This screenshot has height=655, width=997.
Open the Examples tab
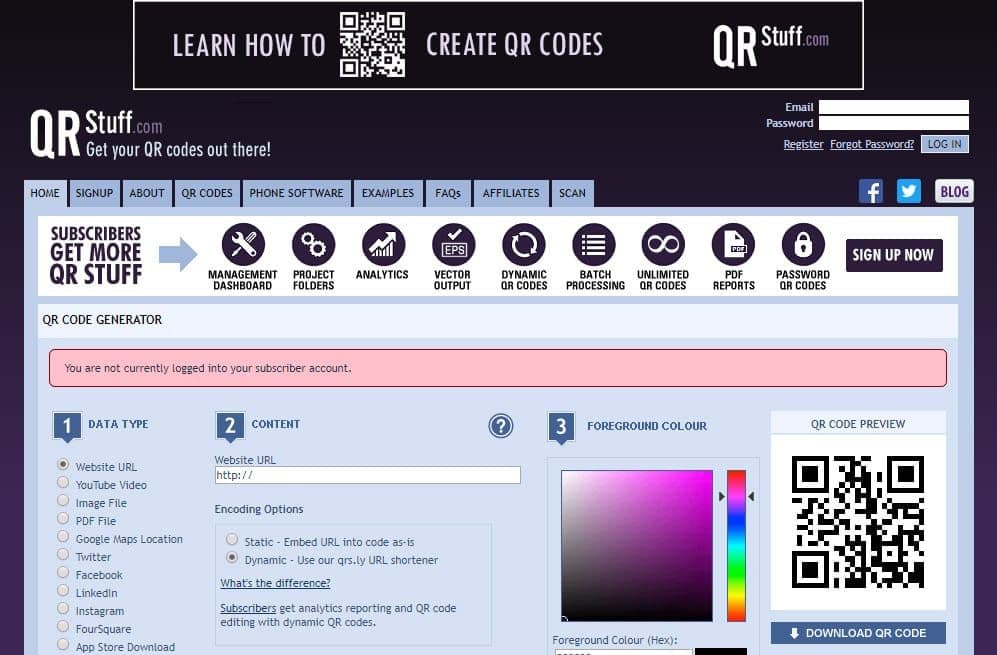[388, 193]
